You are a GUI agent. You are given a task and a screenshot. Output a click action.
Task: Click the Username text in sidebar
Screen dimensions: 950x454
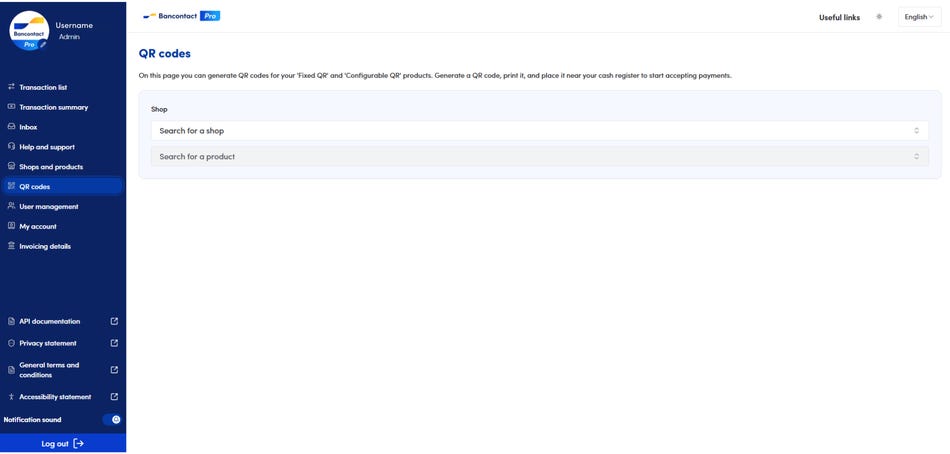74,25
